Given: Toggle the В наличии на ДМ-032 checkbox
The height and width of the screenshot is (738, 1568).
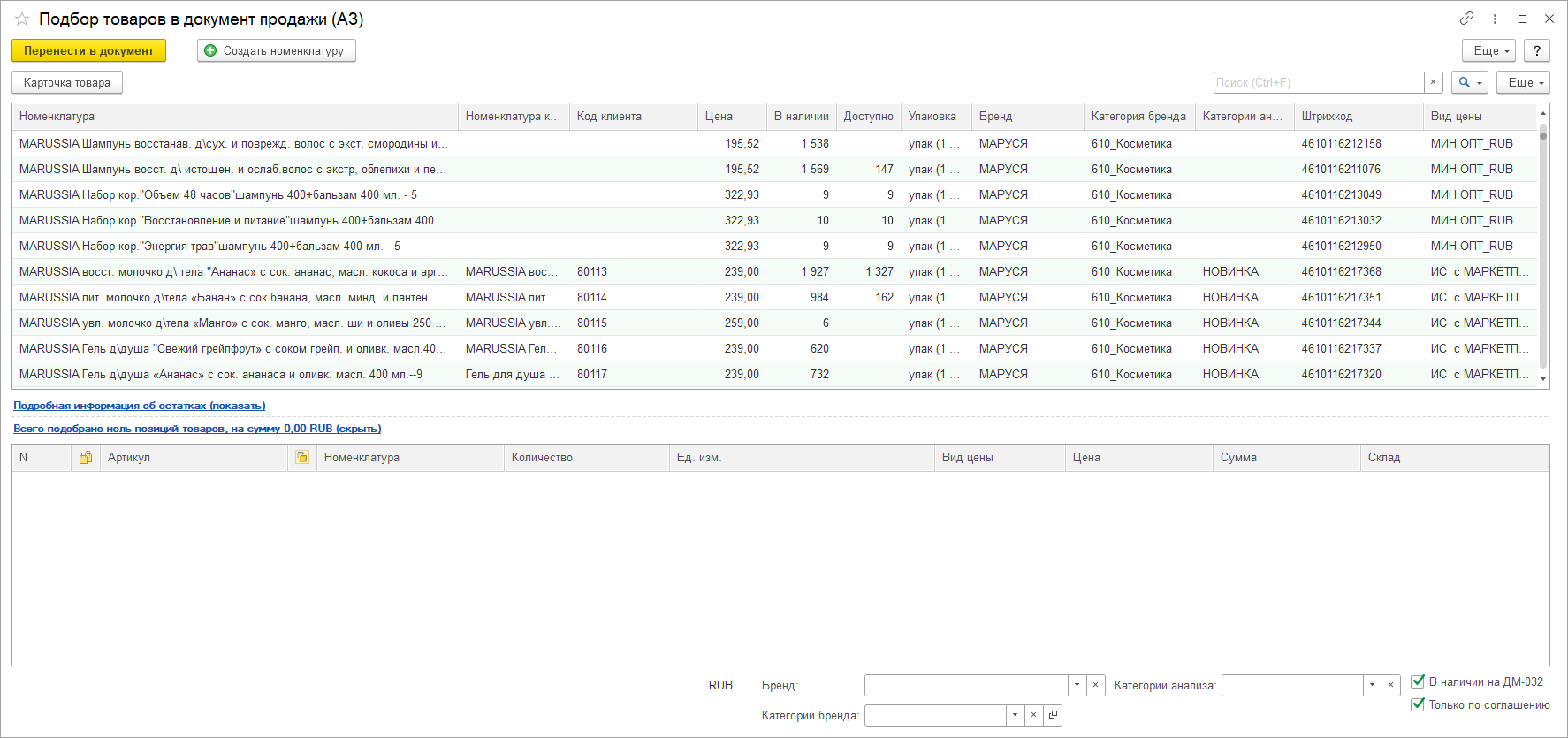Looking at the screenshot, I should (1418, 681).
